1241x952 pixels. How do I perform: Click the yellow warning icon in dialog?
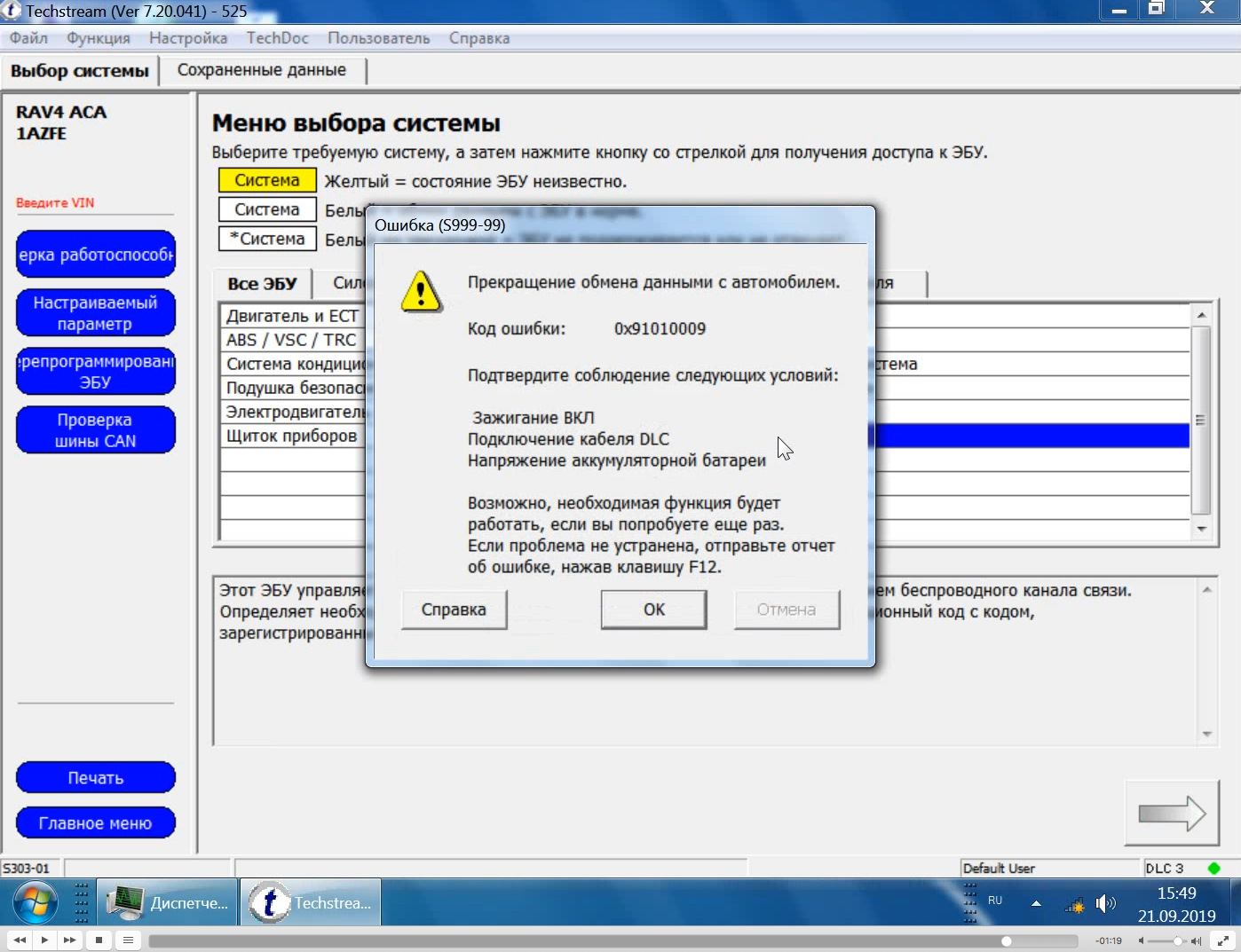(421, 291)
